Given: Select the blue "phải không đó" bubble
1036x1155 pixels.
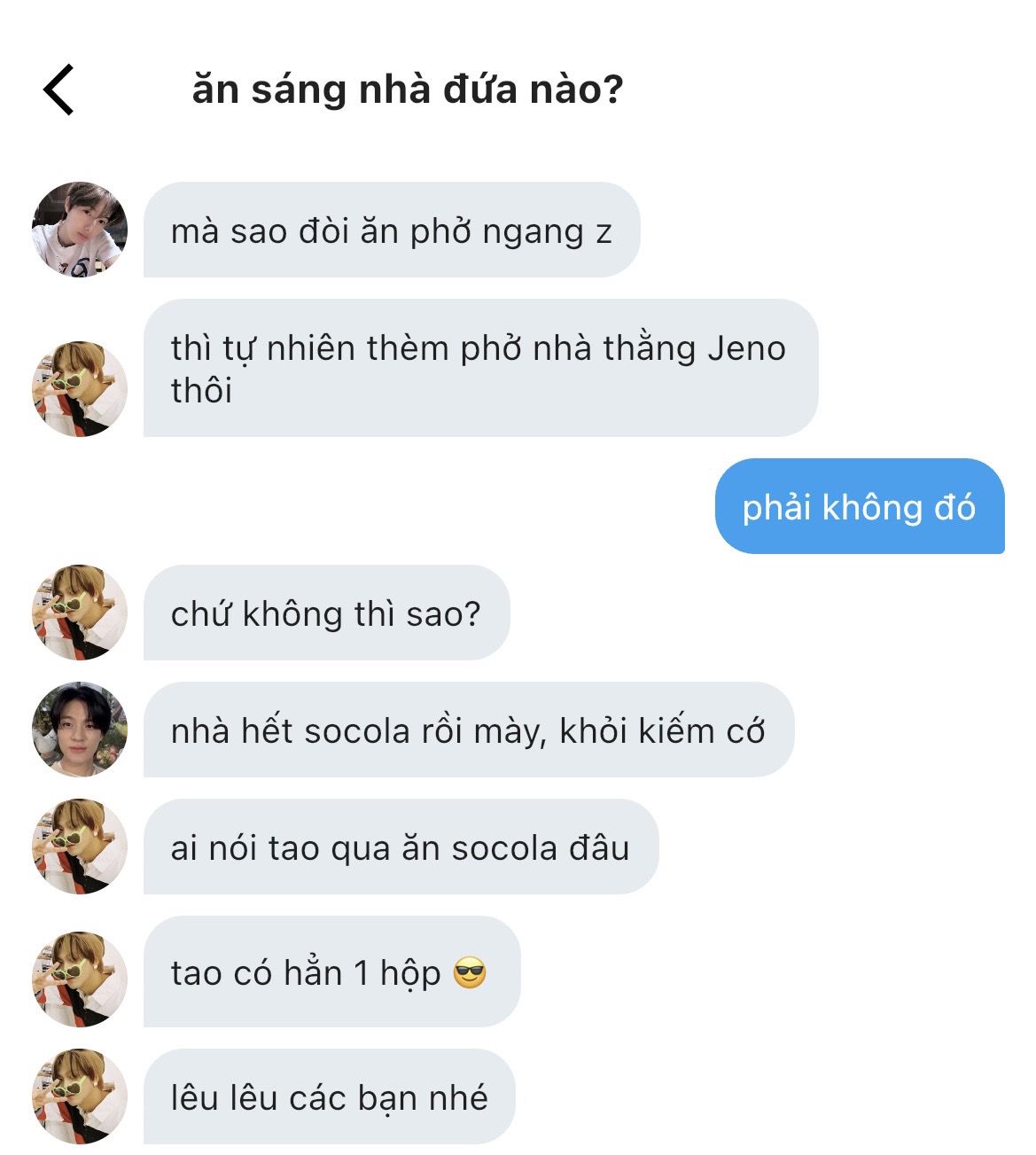Looking at the screenshot, I should tap(859, 507).
